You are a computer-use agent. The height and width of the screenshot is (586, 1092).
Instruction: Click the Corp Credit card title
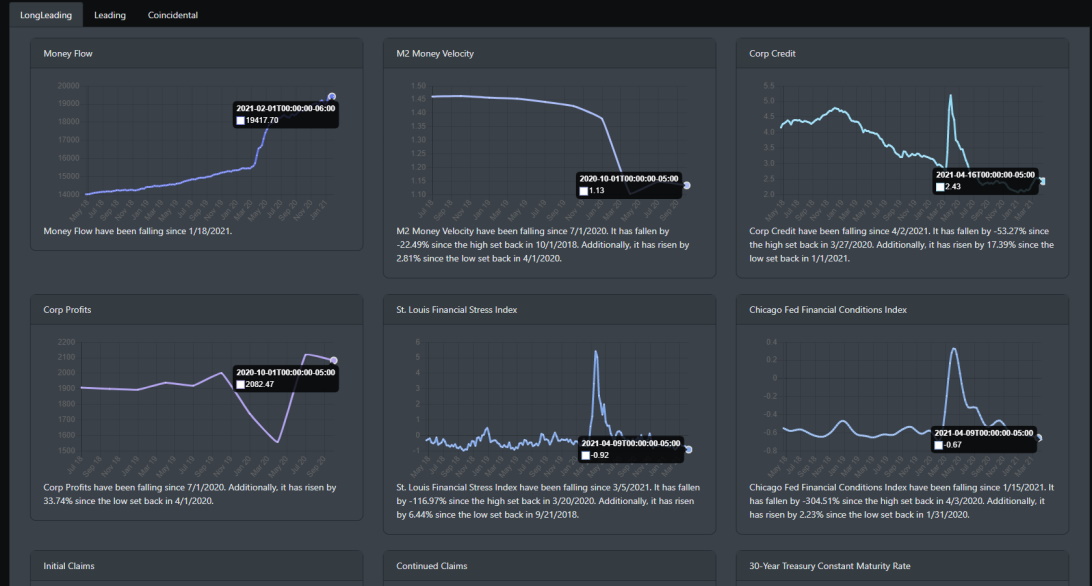772,54
